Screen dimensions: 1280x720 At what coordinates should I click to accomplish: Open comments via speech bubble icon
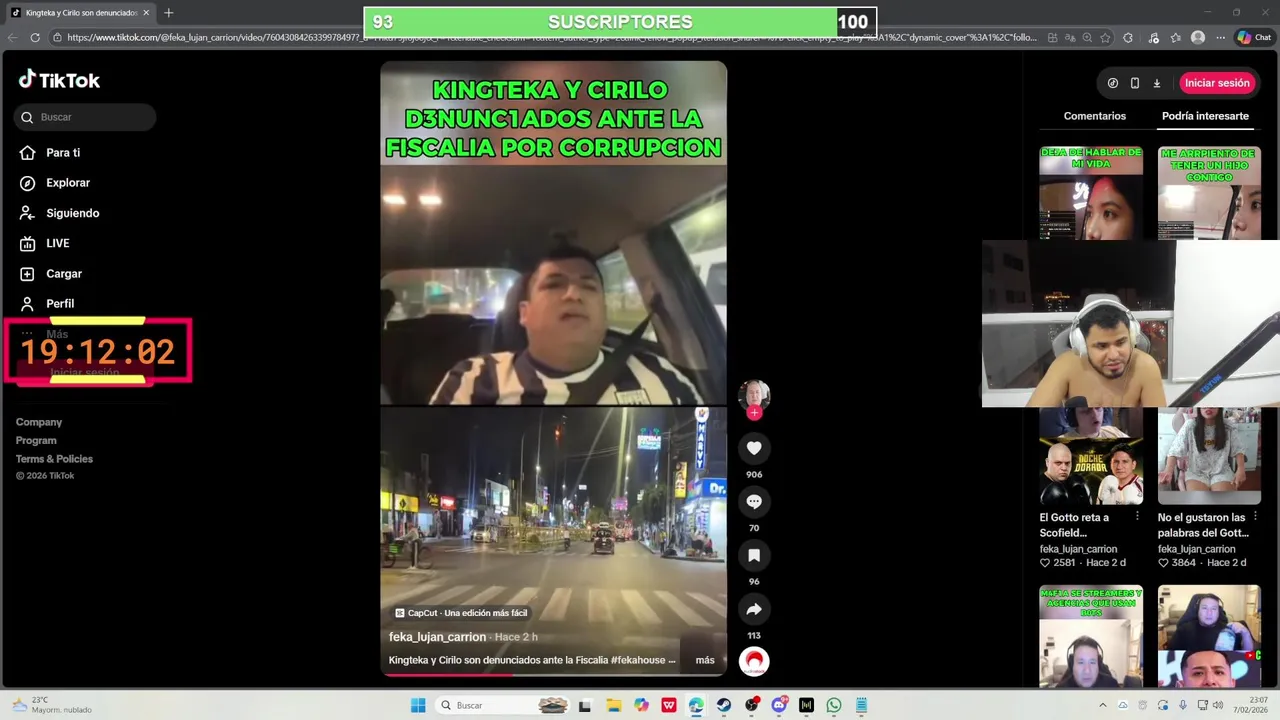point(754,501)
